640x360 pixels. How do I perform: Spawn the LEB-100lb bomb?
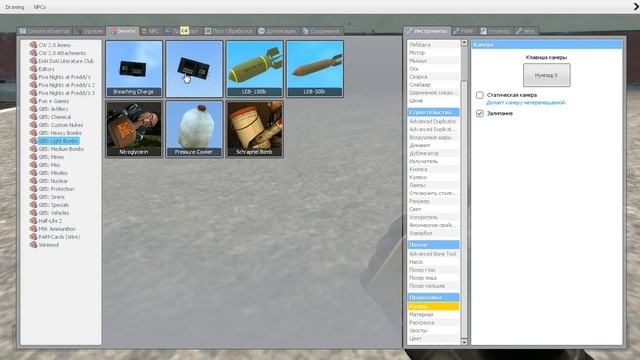click(x=254, y=69)
